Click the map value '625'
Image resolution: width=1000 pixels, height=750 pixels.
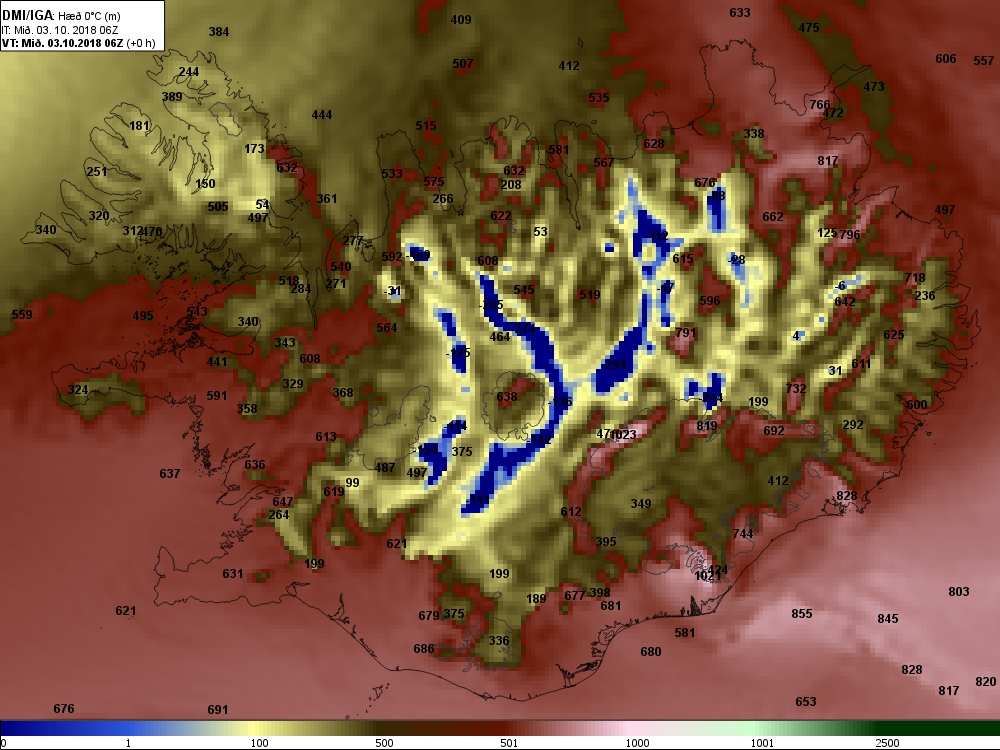(894, 335)
